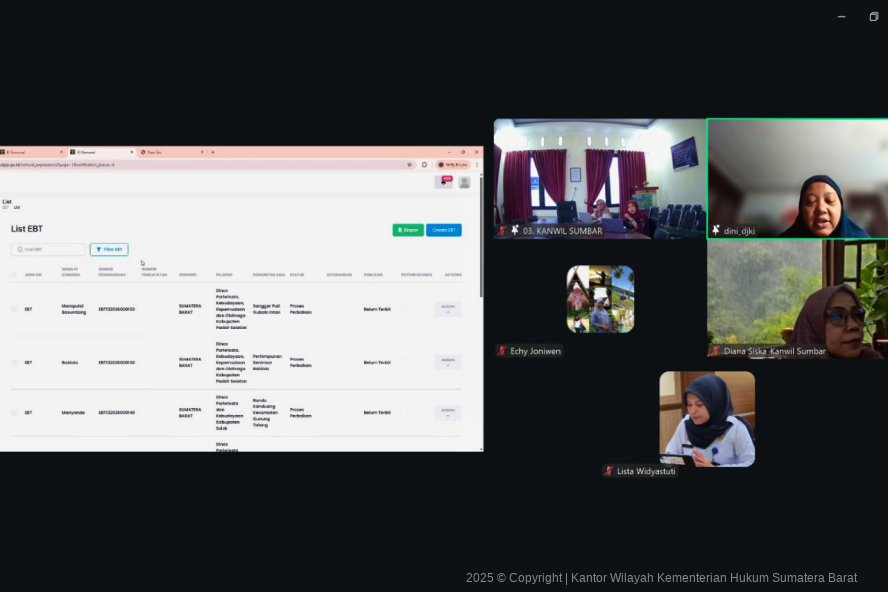This screenshot has width=888, height=592.
Task: Click muted mic icon beside Lista Widyastuti
Action: pyautogui.click(x=608, y=471)
